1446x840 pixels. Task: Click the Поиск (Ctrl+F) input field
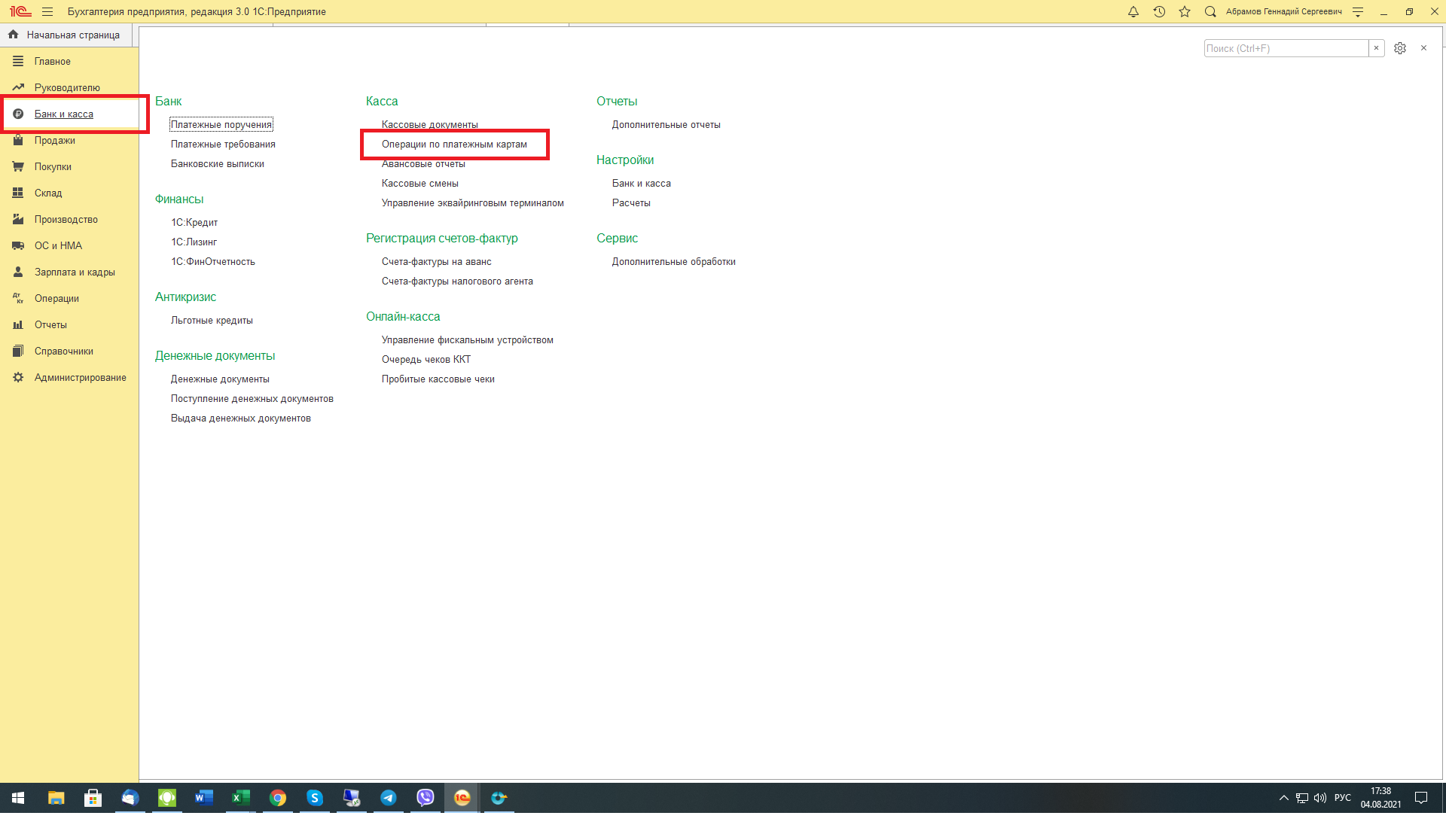[1286, 48]
